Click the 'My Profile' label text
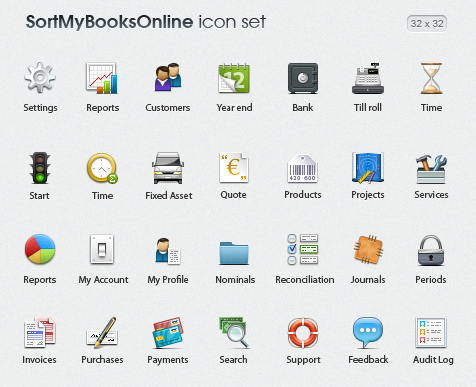Viewport: 476px width, 387px height. click(x=168, y=280)
